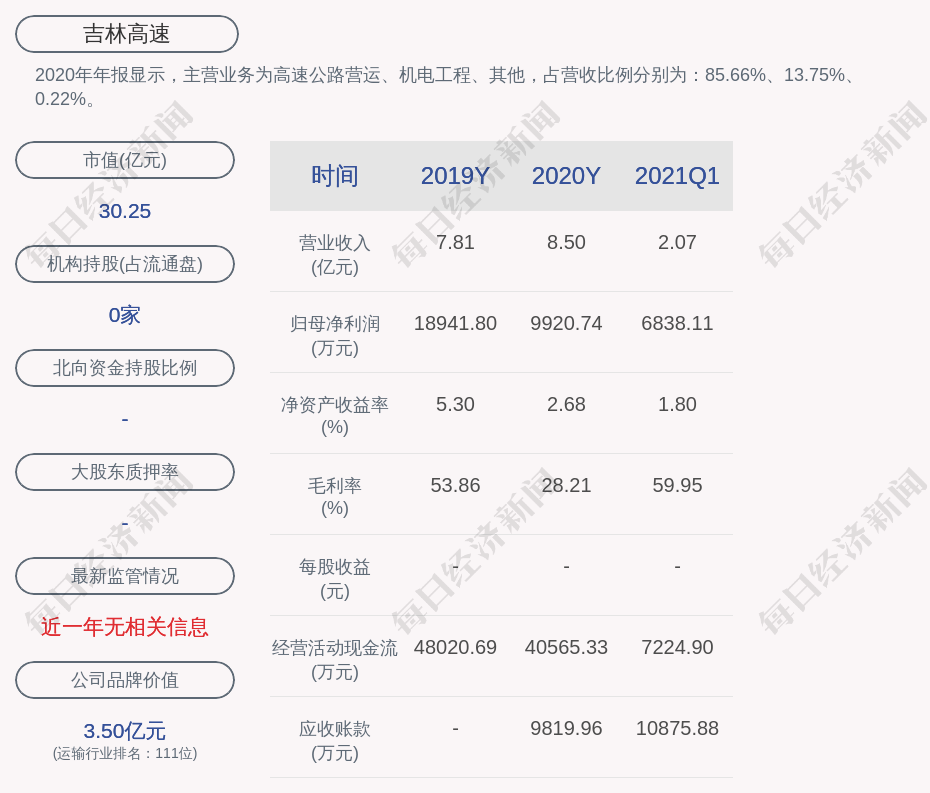Viewport: 930px width, 793px height.
Task: Click the 机构持股(占流通盘) label pill
Action: 125,264
